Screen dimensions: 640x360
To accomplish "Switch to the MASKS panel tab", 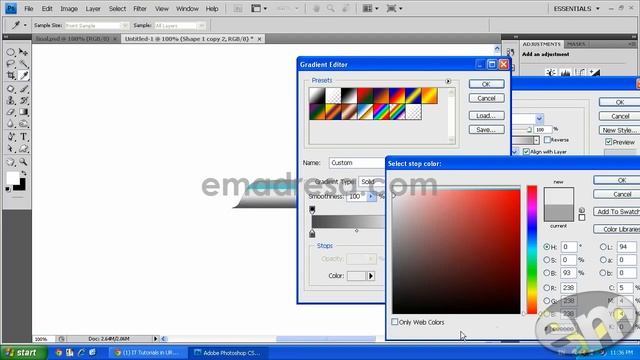I will pyautogui.click(x=576, y=44).
